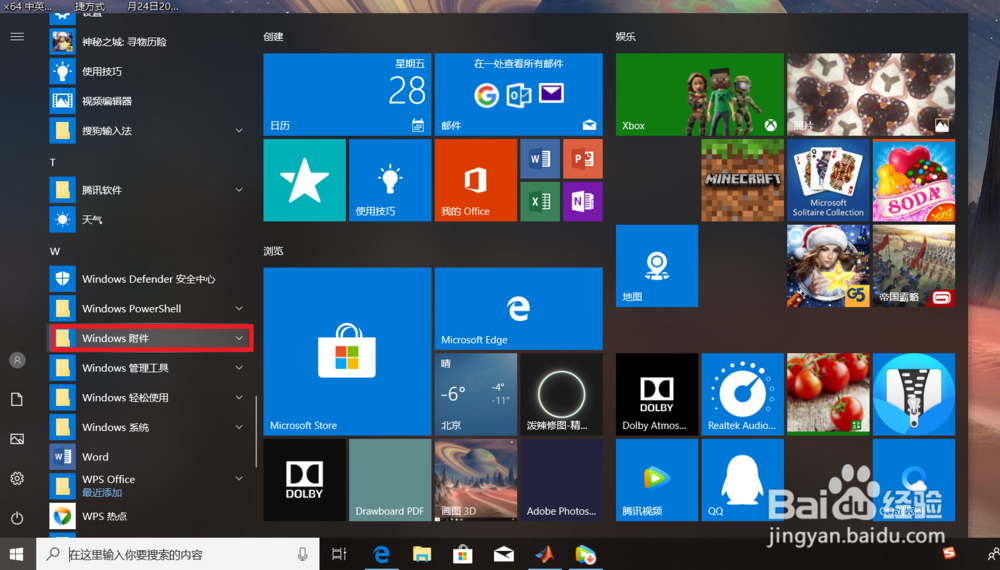The image size is (1000, 570).
Task: Open the Adobe Photoshop tile
Action: [x=561, y=479]
